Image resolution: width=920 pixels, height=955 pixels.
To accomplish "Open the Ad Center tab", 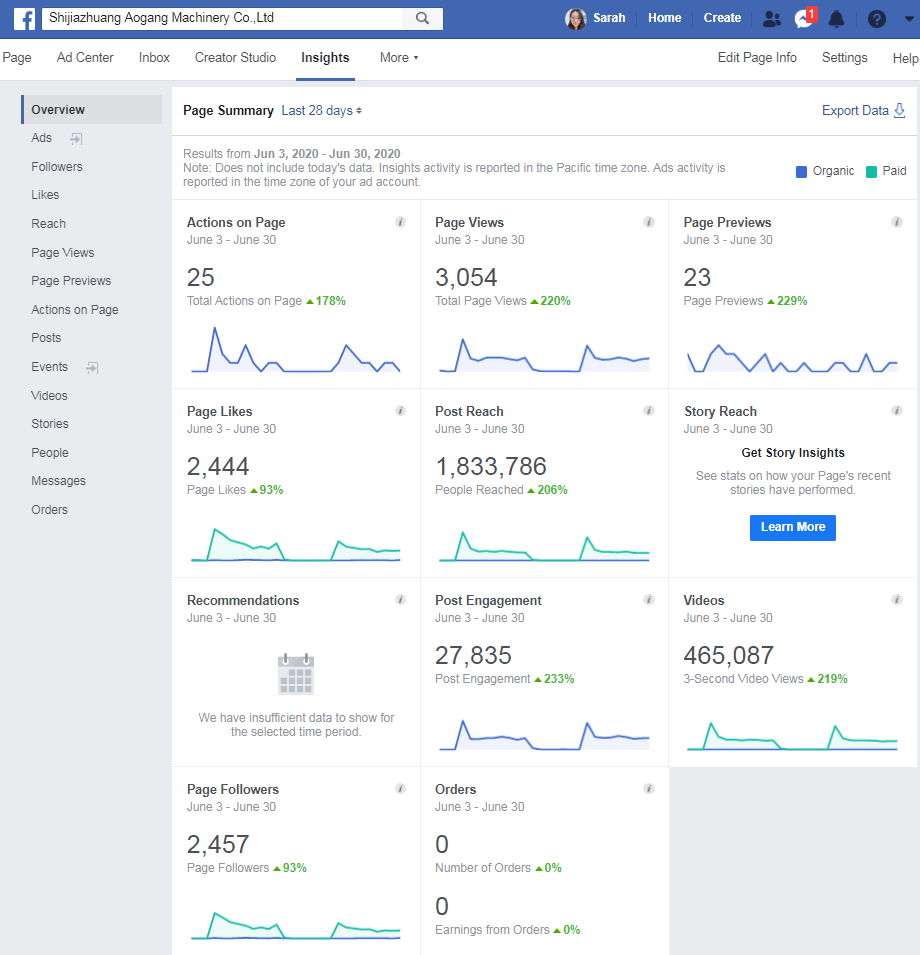I will tap(85, 58).
